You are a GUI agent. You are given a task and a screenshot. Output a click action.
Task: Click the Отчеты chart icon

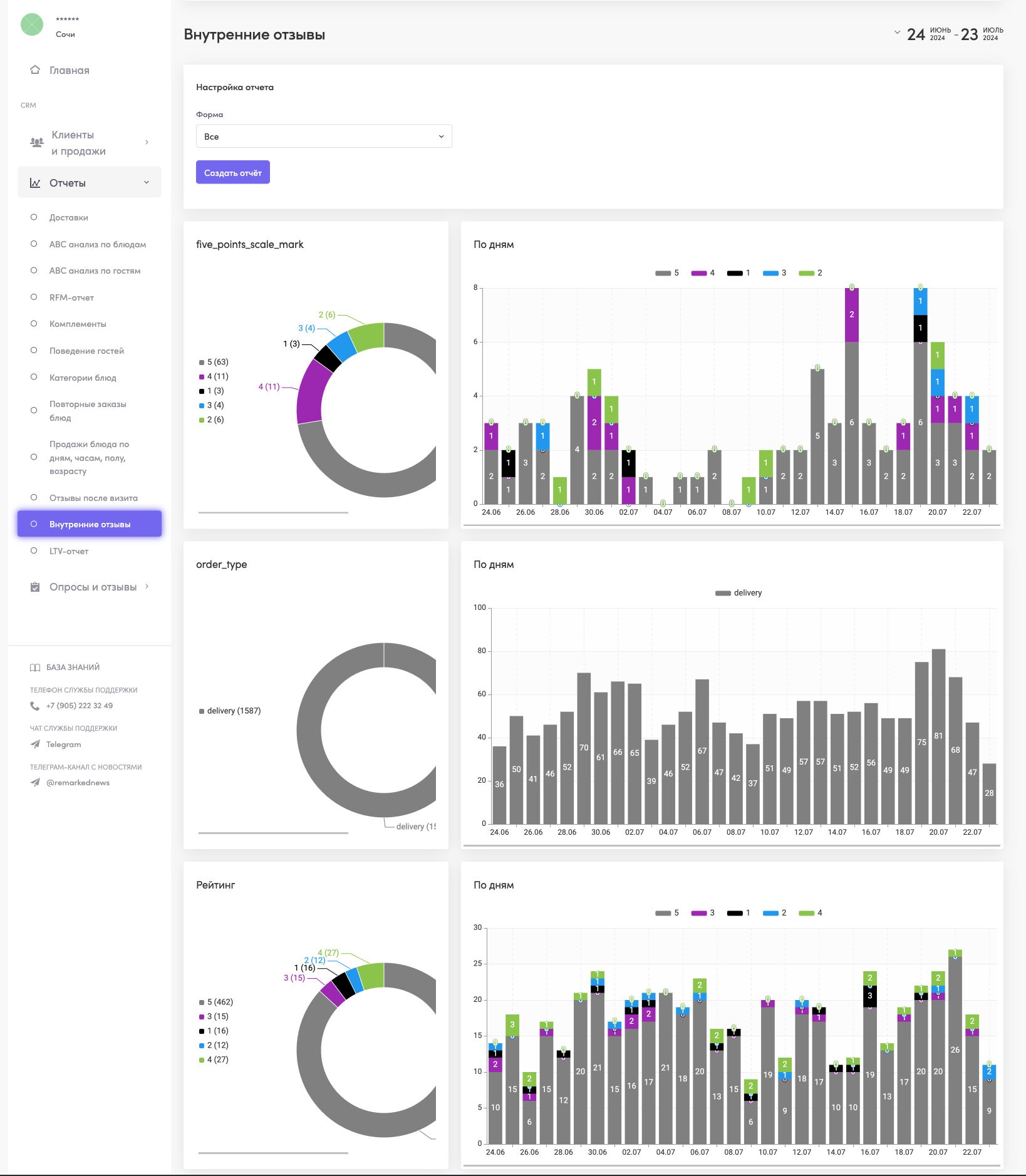point(35,183)
